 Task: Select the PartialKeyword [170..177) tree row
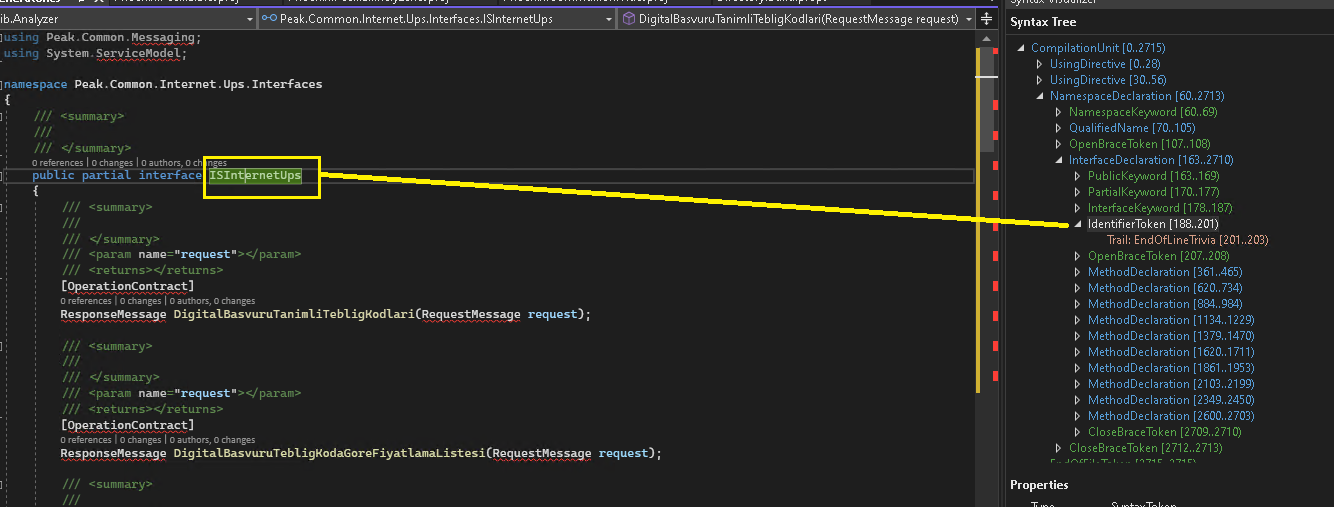[1153, 192]
